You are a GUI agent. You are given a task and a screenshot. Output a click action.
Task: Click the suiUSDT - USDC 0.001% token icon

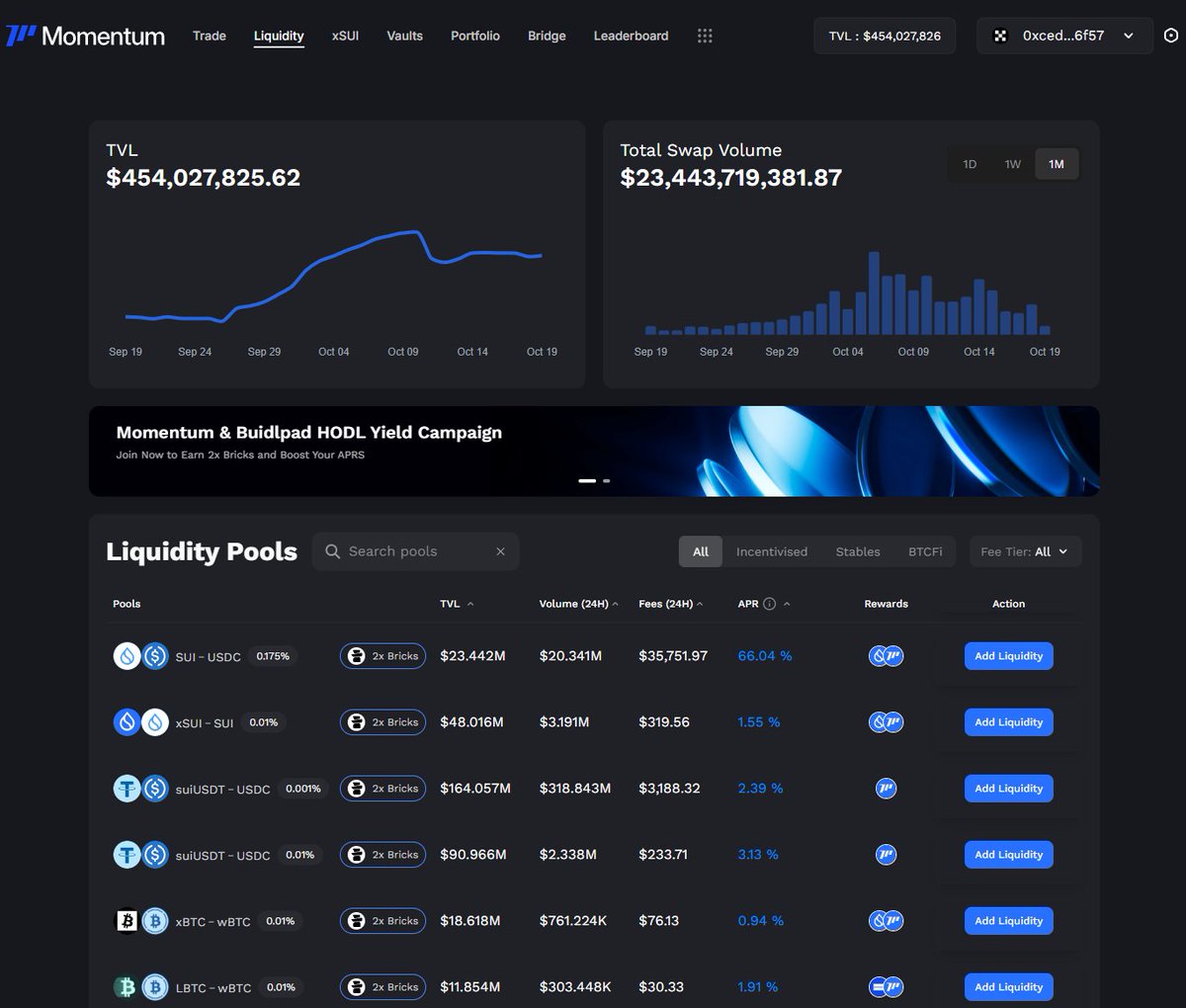coord(141,789)
